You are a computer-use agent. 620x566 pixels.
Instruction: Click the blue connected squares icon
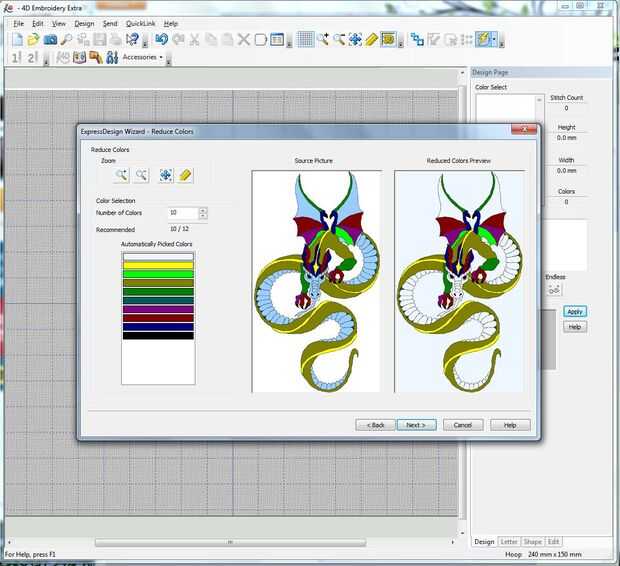(x=417, y=39)
